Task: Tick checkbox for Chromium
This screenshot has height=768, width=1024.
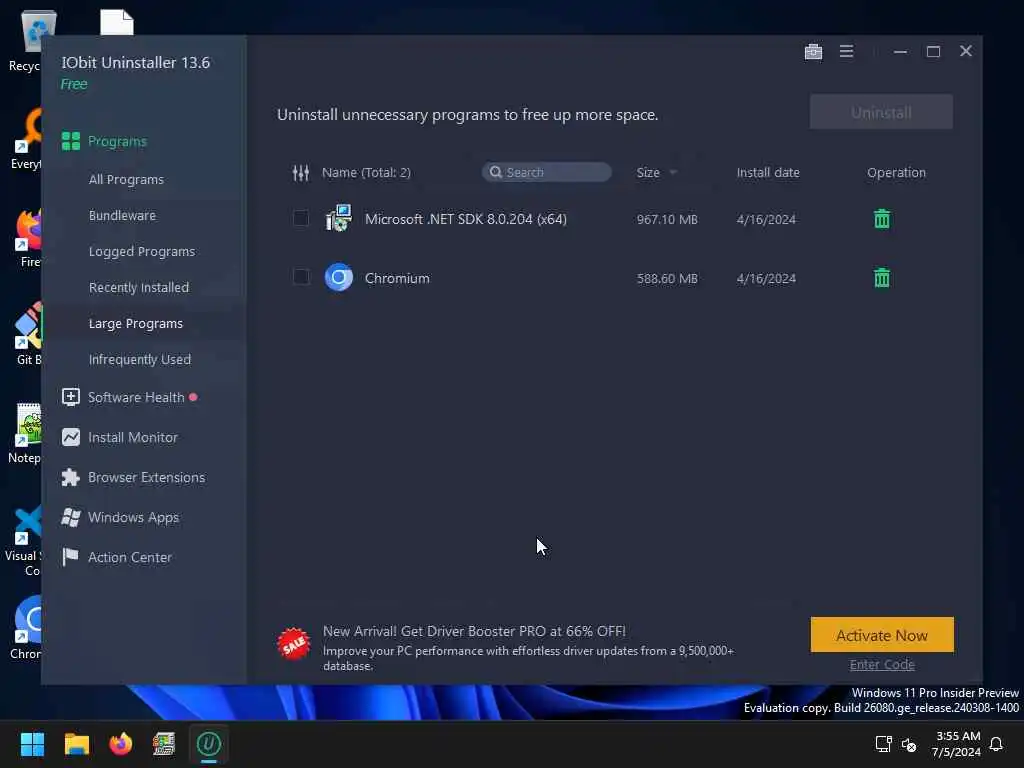Action: (300, 277)
